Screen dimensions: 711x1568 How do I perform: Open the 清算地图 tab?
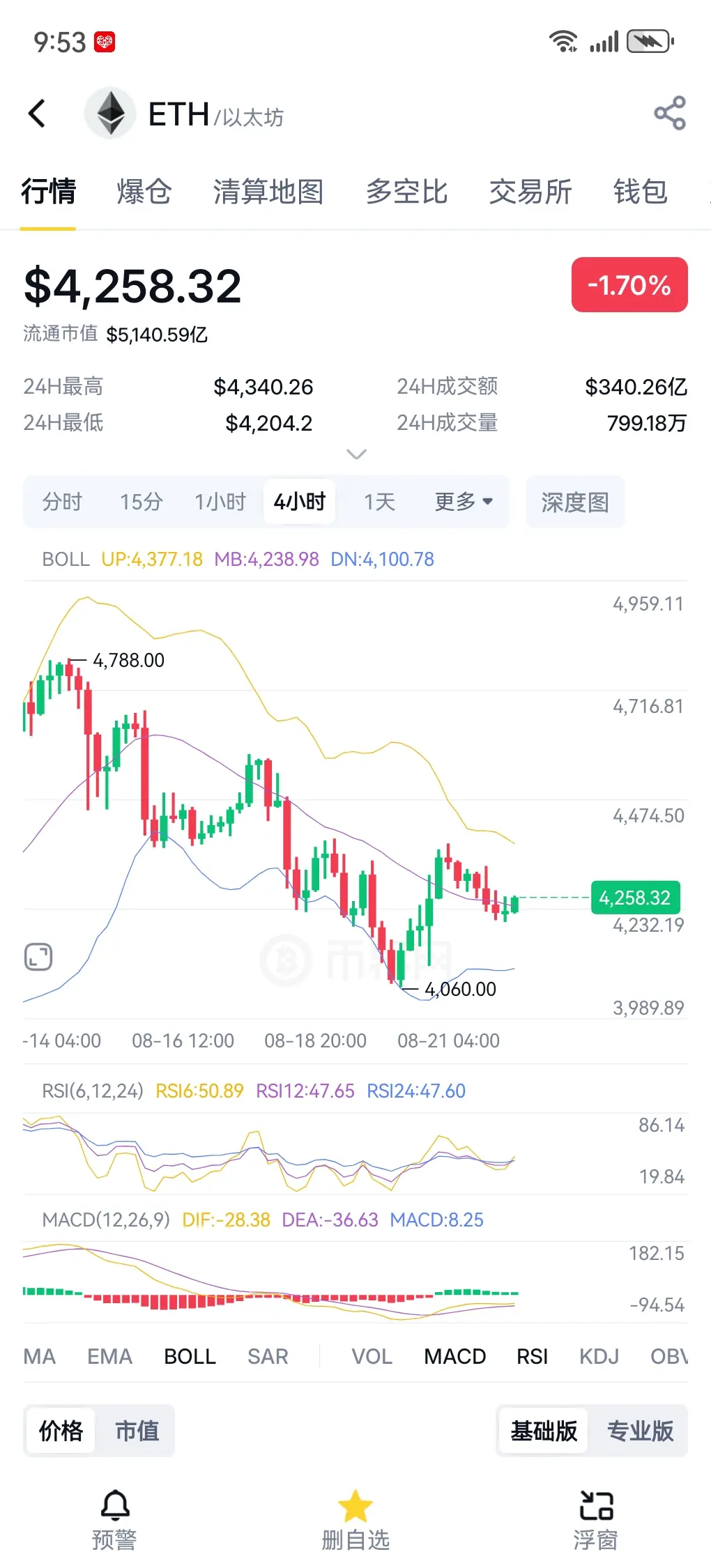click(268, 192)
